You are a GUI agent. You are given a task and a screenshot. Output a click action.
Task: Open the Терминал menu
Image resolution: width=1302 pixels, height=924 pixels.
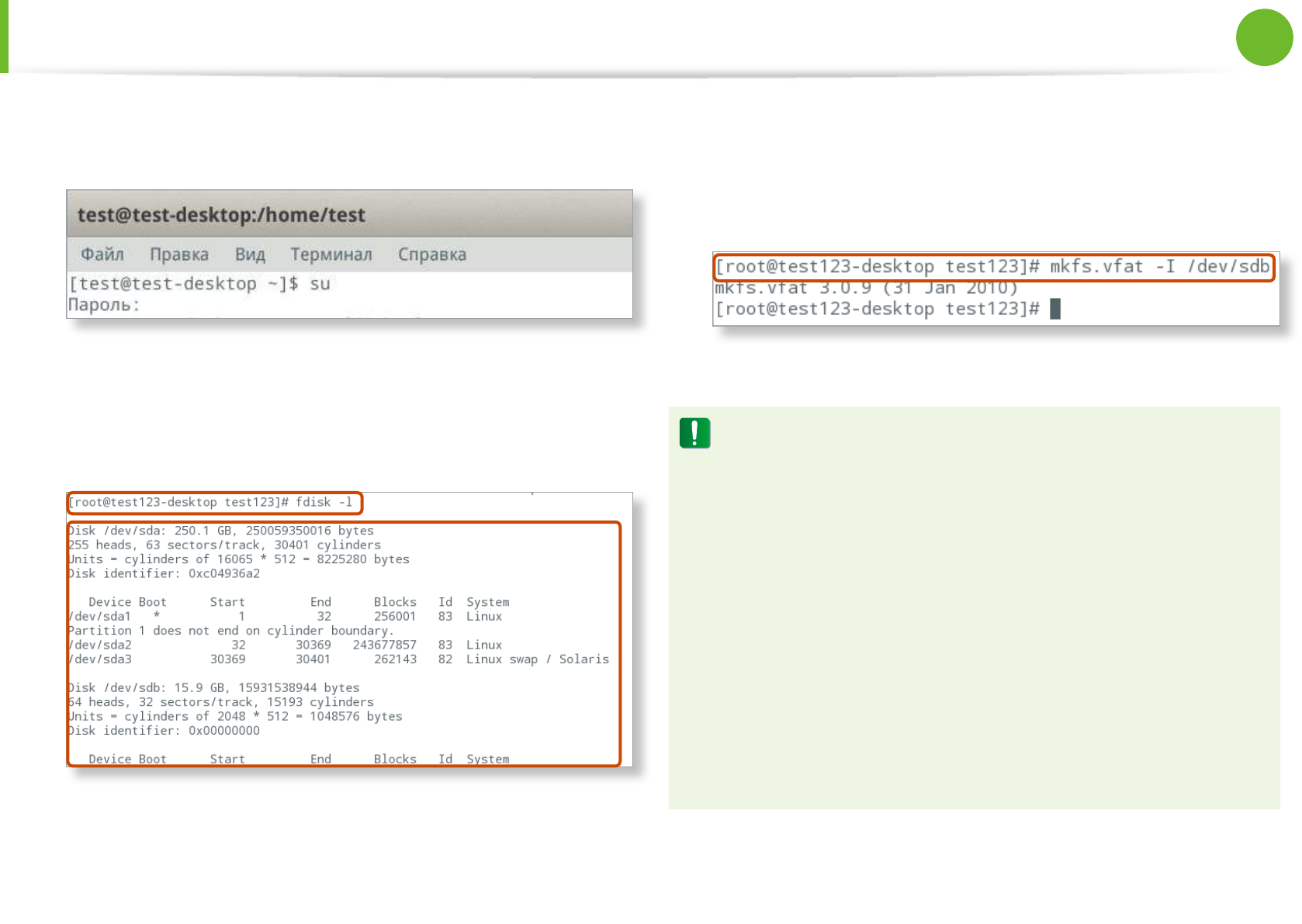(x=331, y=254)
